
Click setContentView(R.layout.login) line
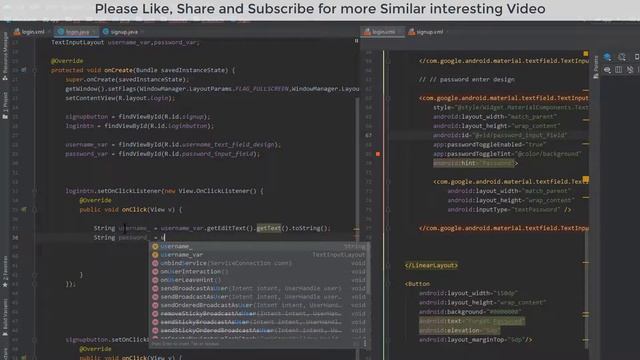coord(120,98)
